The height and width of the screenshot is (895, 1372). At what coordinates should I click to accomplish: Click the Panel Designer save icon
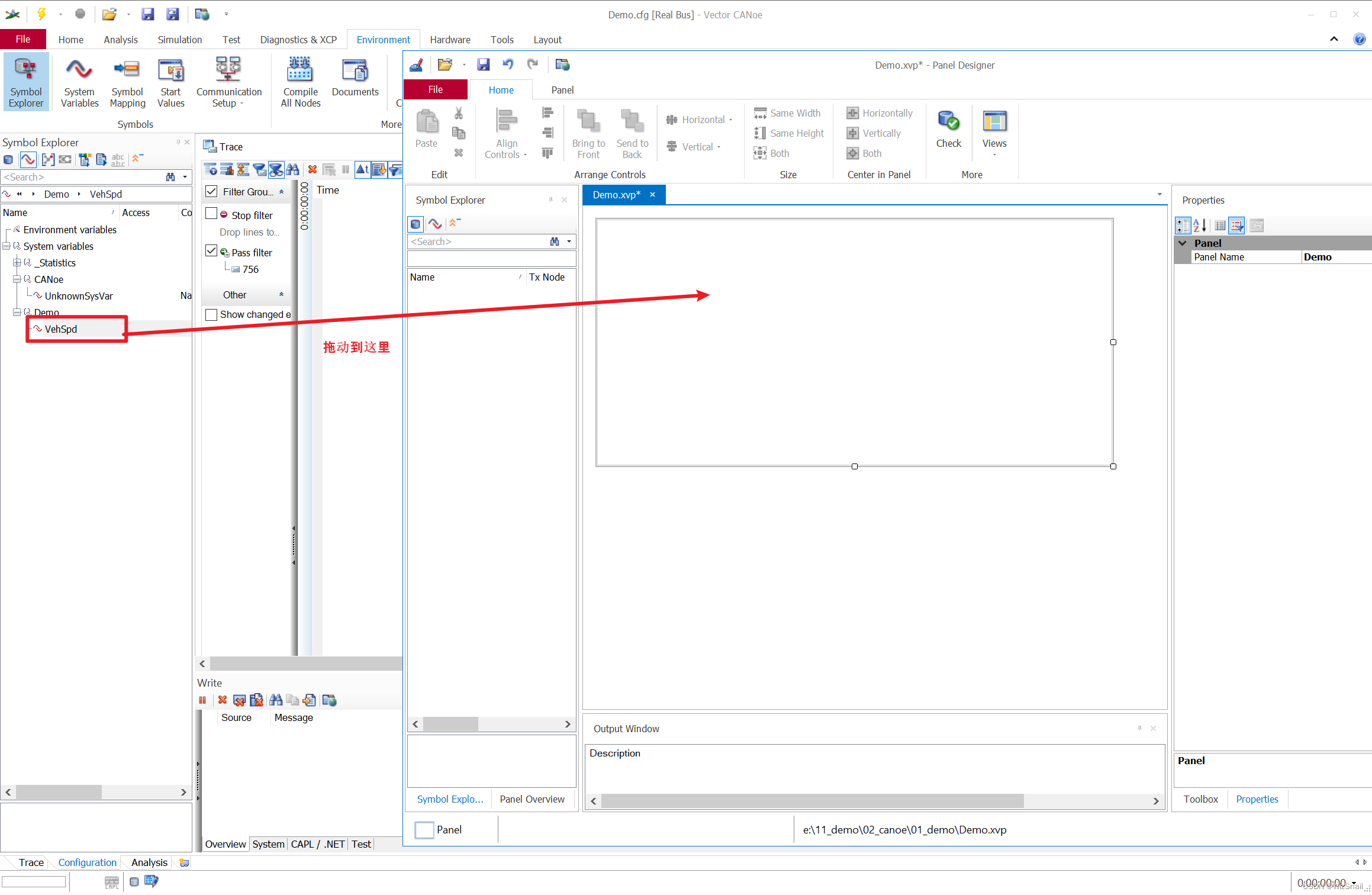(484, 65)
